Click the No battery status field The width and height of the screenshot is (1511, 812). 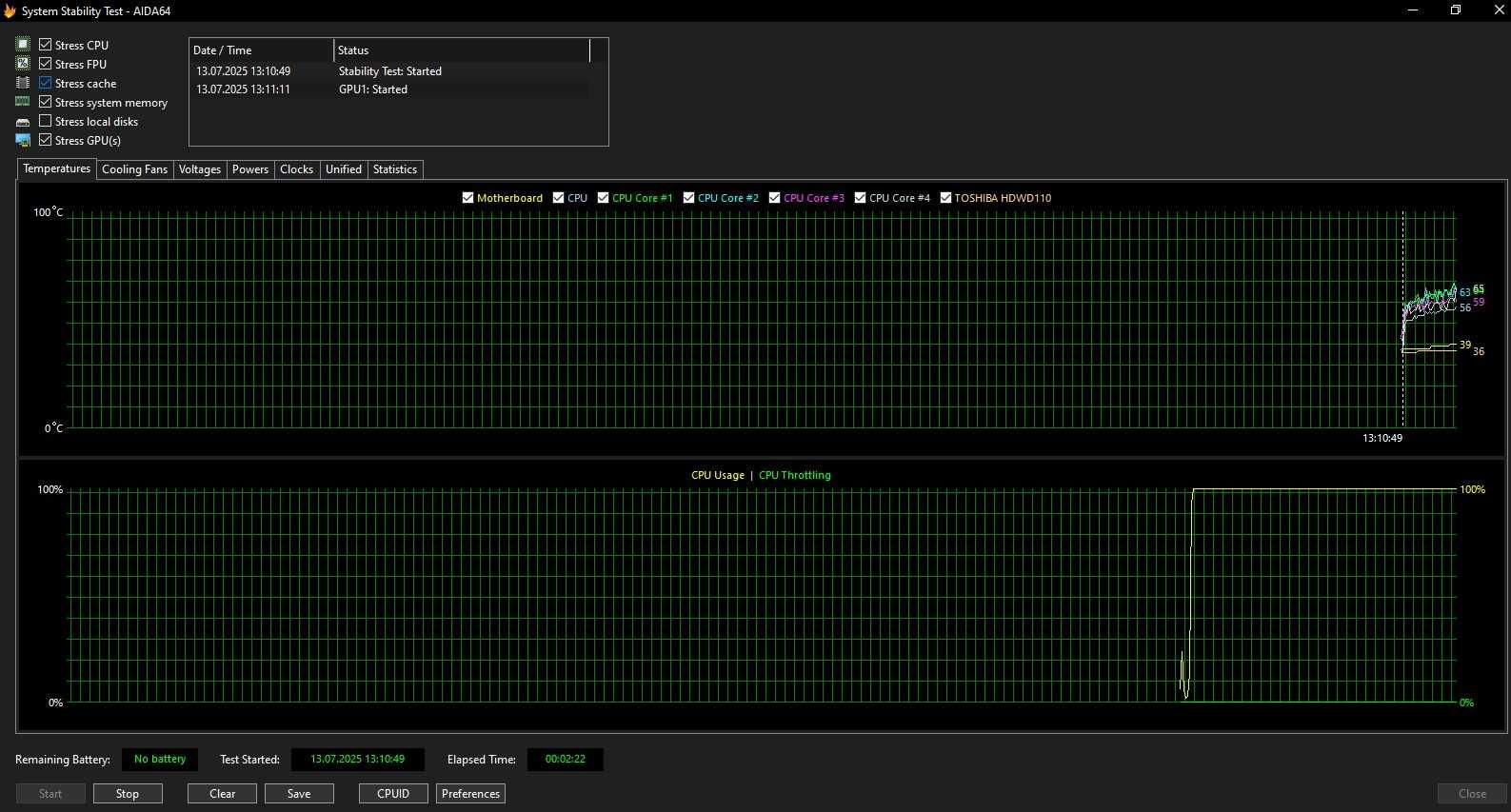[160, 760]
